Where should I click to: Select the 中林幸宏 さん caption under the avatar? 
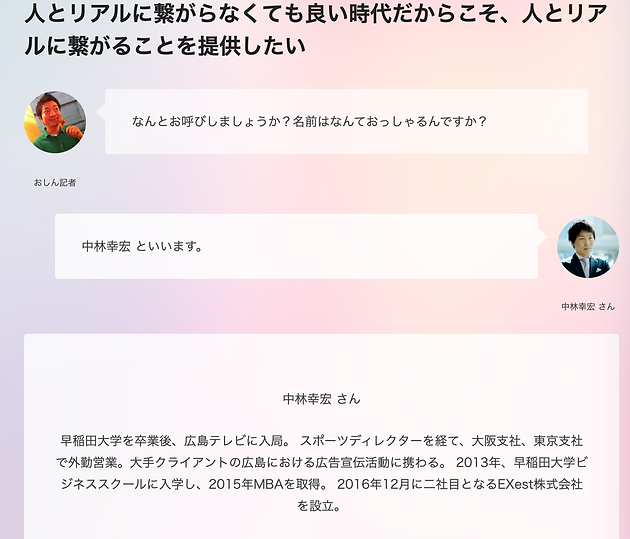pos(588,307)
